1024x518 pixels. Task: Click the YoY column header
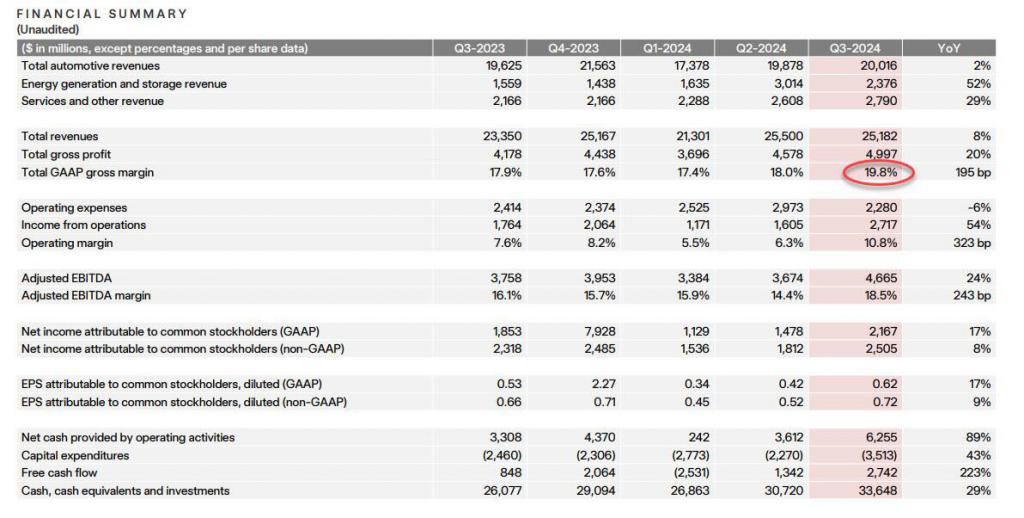[x=949, y=48]
